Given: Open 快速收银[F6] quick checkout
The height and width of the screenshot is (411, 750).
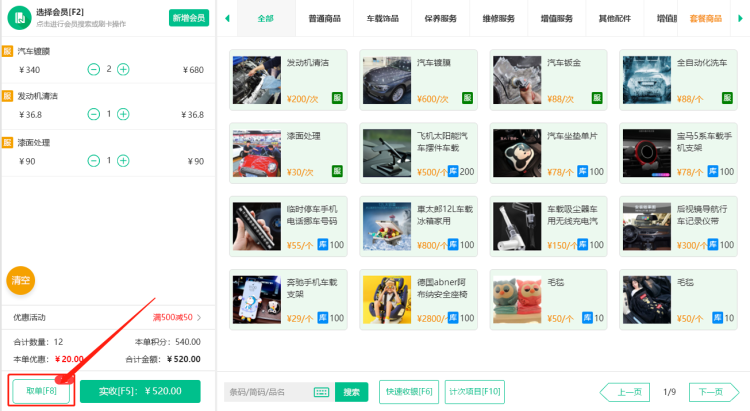Looking at the screenshot, I should [x=409, y=392].
